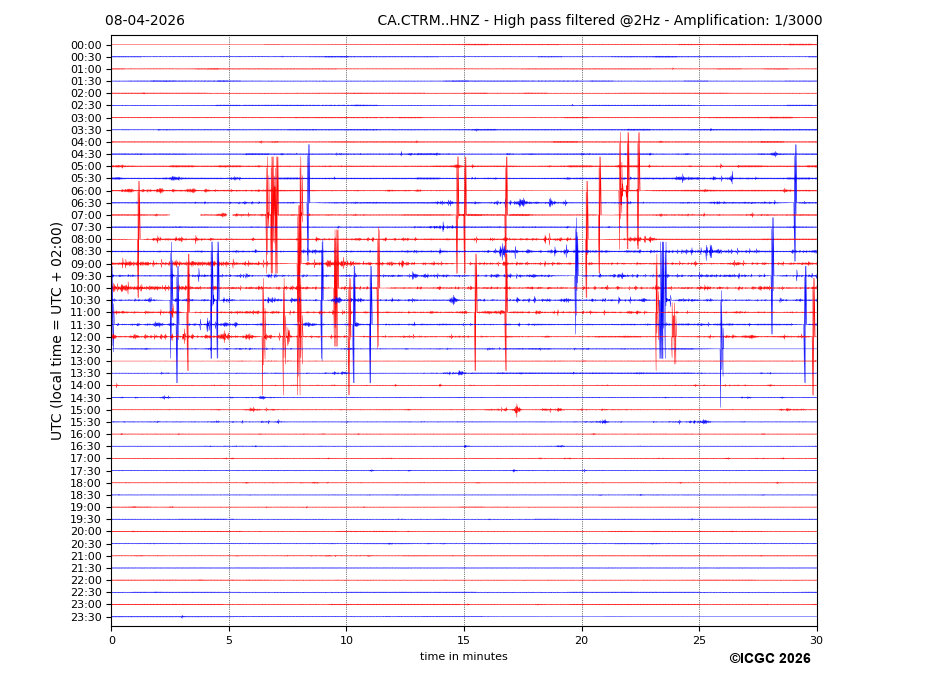The height and width of the screenshot is (696, 927).
Task: Click the 15 minute x-axis tick label
Action: pyautogui.click(x=464, y=640)
